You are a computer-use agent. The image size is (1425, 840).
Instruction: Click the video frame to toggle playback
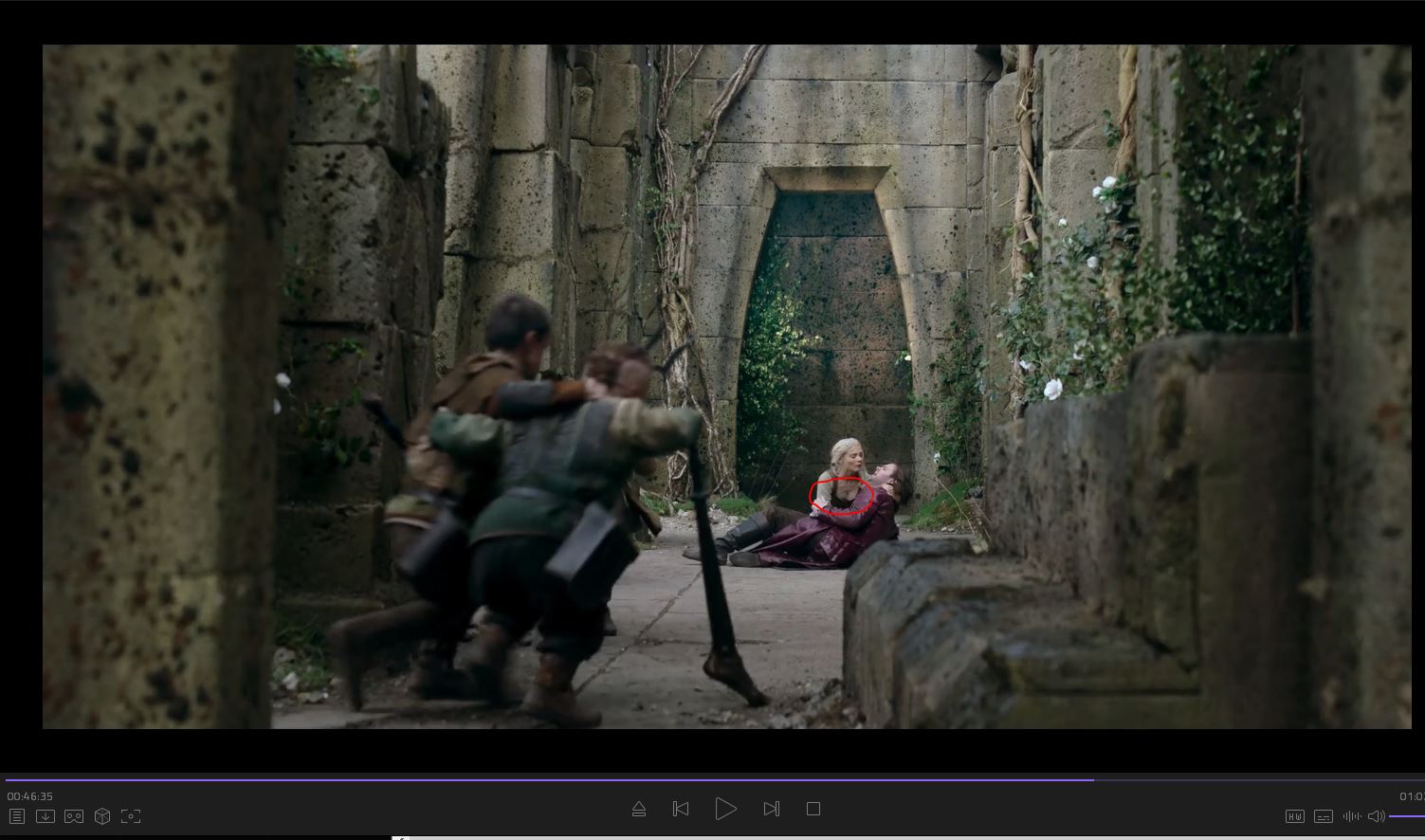726,284
